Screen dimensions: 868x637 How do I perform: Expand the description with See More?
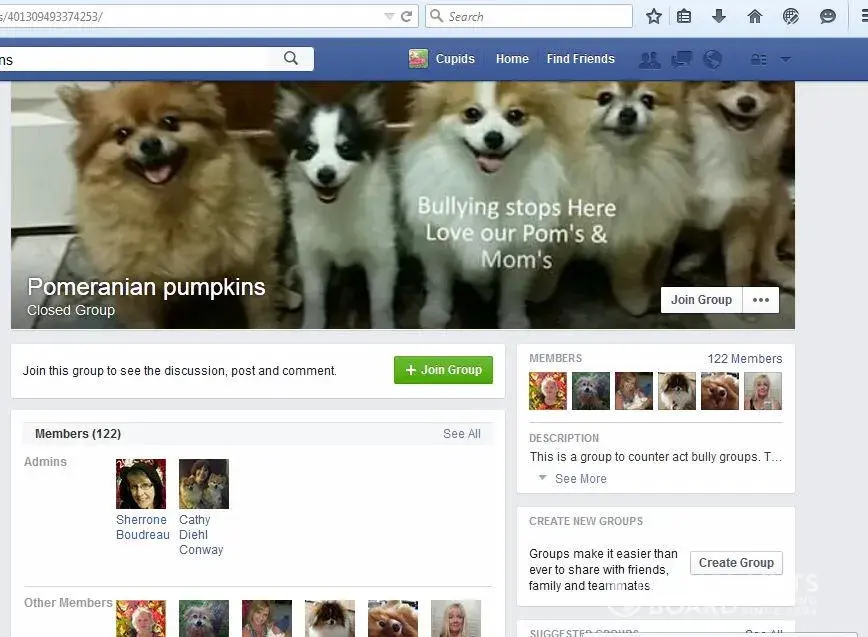click(x=580, y=479)
